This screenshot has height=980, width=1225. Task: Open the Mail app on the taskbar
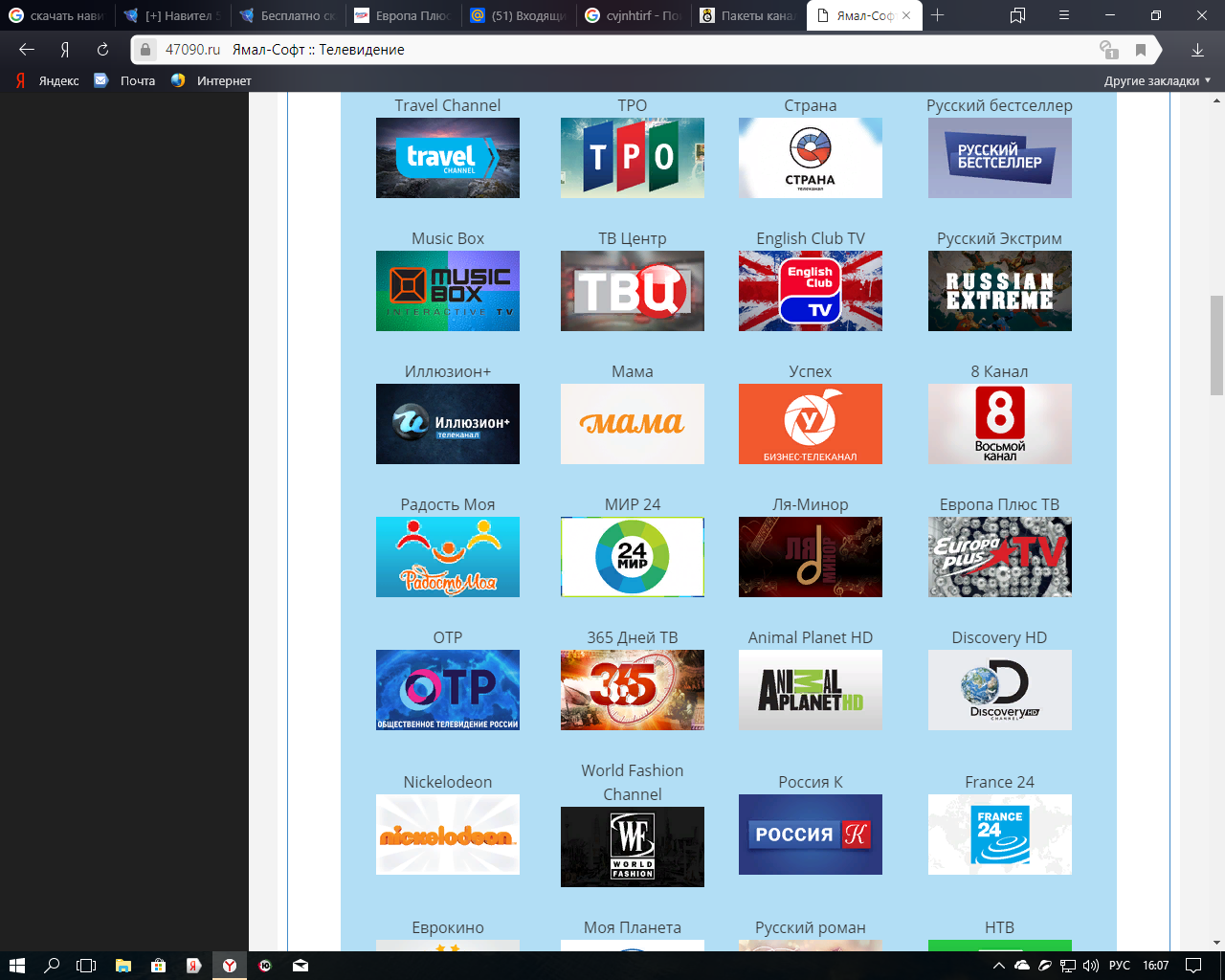(301, 966)
